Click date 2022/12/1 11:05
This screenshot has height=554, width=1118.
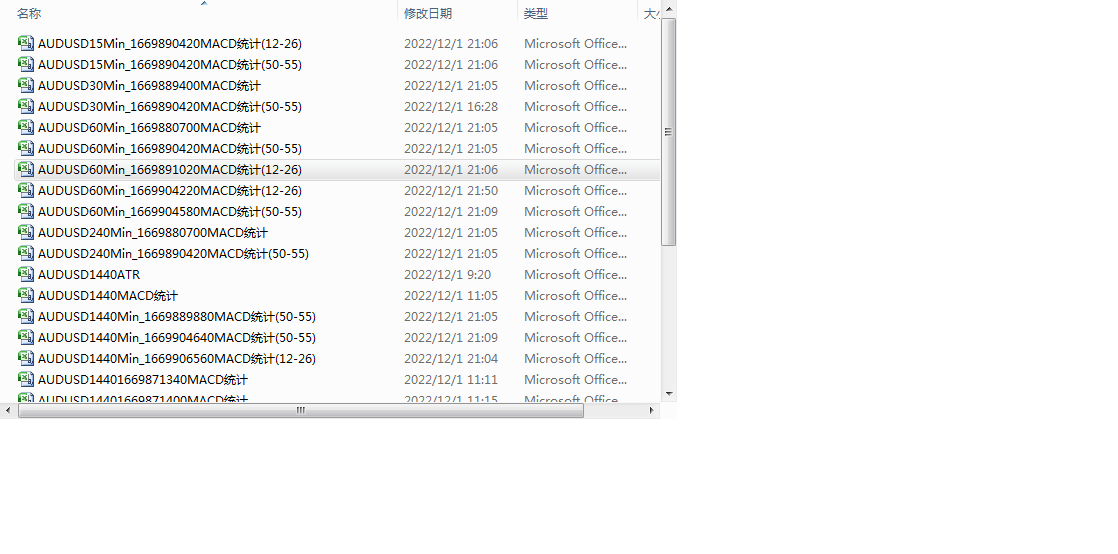point(451,295)
